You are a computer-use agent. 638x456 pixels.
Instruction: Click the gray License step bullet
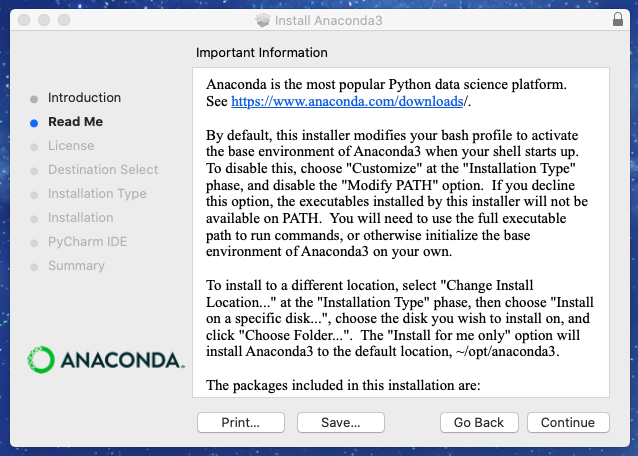[x=34, y=147]
